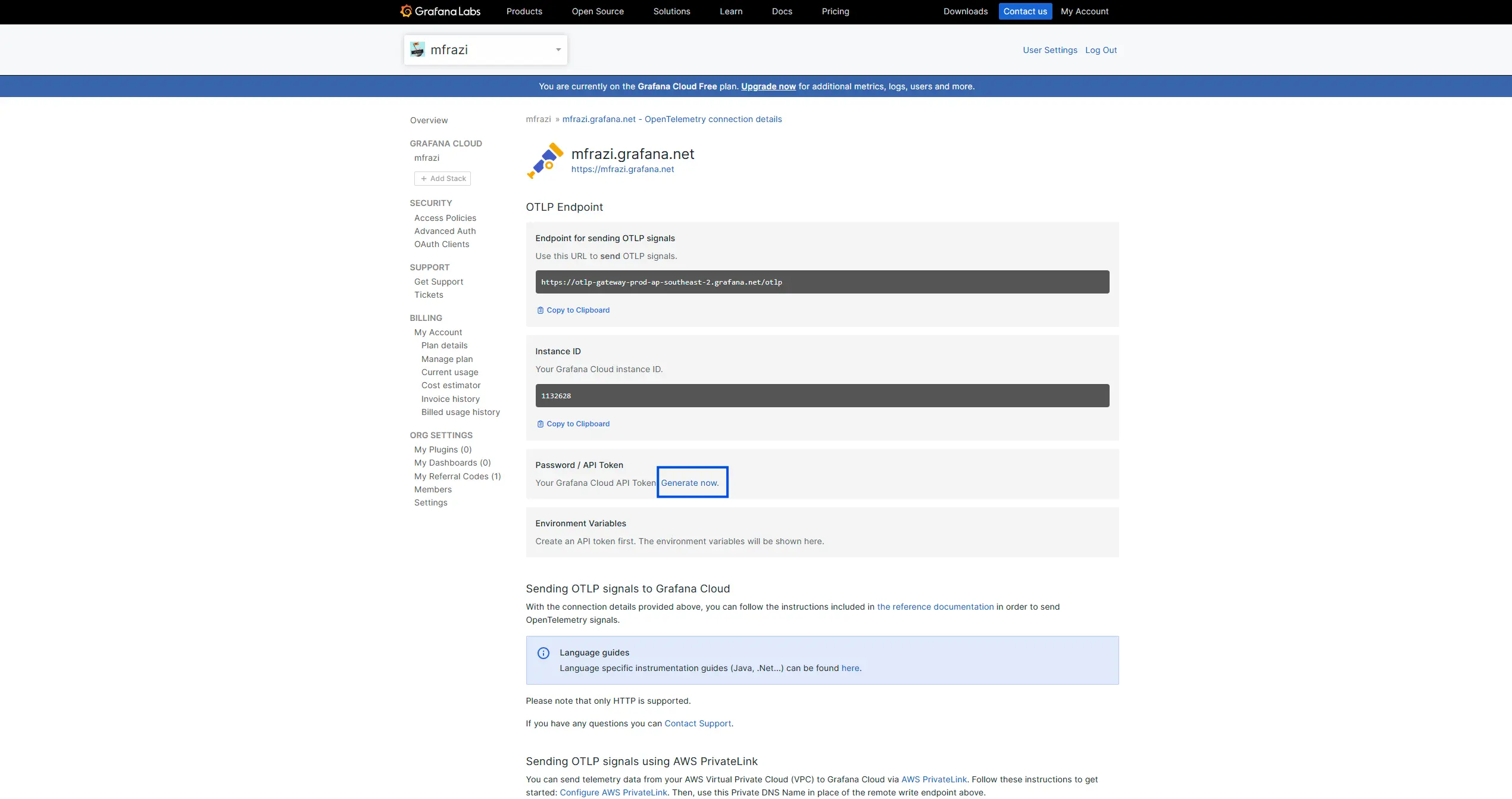Open Settings under Org Settings
The width and height of the screenshot is (1512, 799).
click(x=430, y=503)
